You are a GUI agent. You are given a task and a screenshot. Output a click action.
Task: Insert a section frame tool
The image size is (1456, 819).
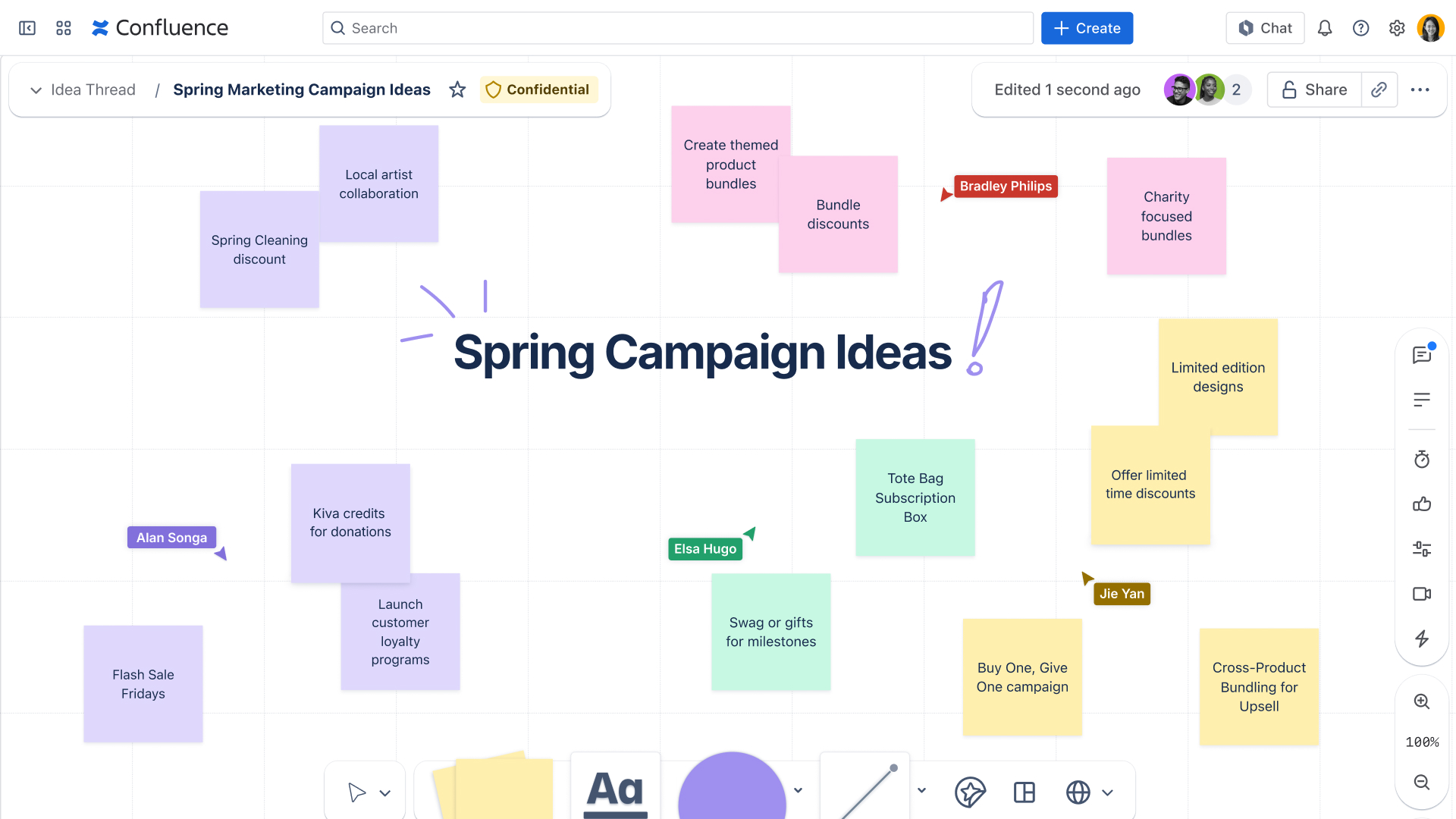pyautogui.click(x=1025, y=792)
